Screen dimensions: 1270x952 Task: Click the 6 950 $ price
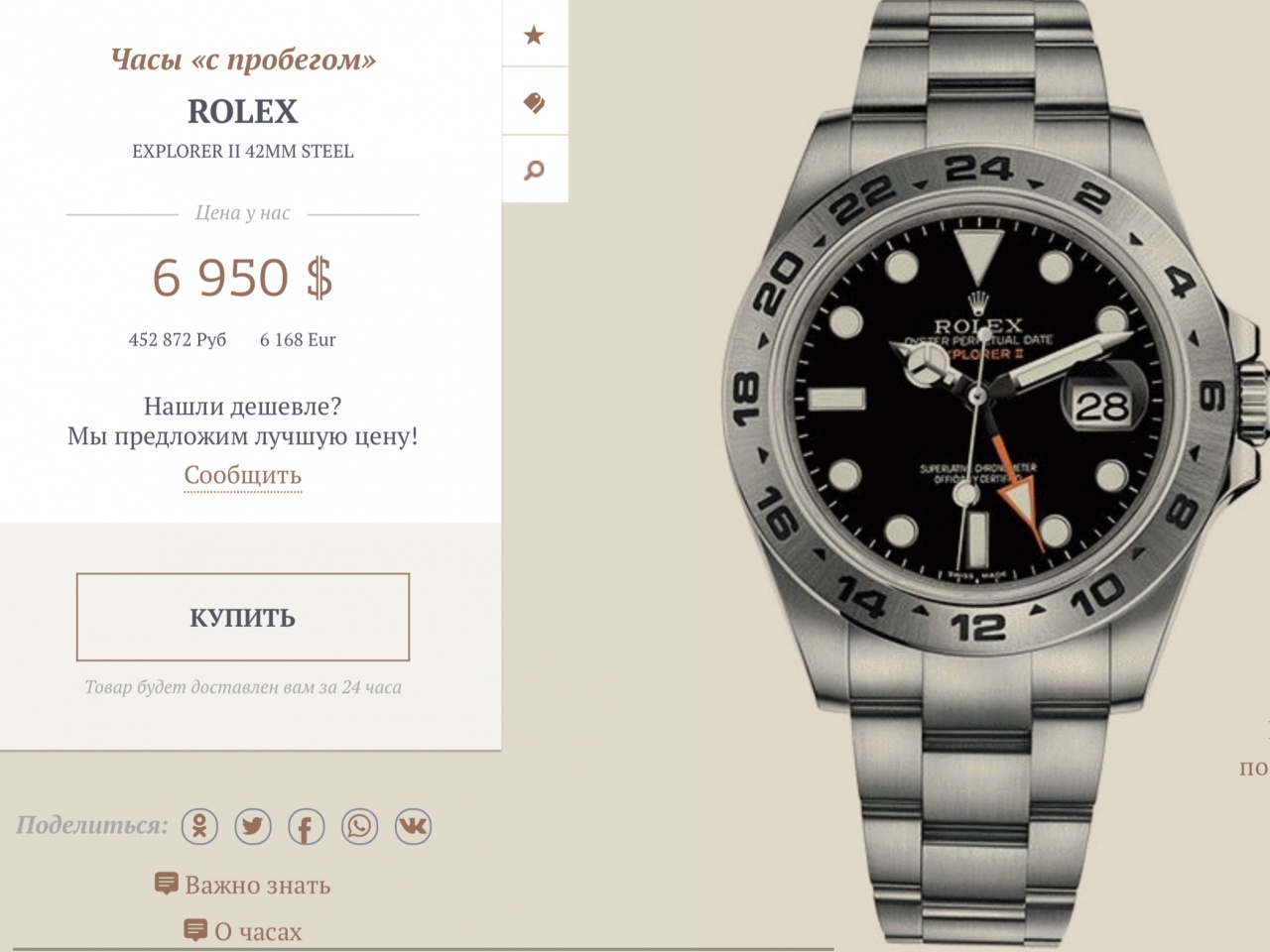click(x=243, y=277)
